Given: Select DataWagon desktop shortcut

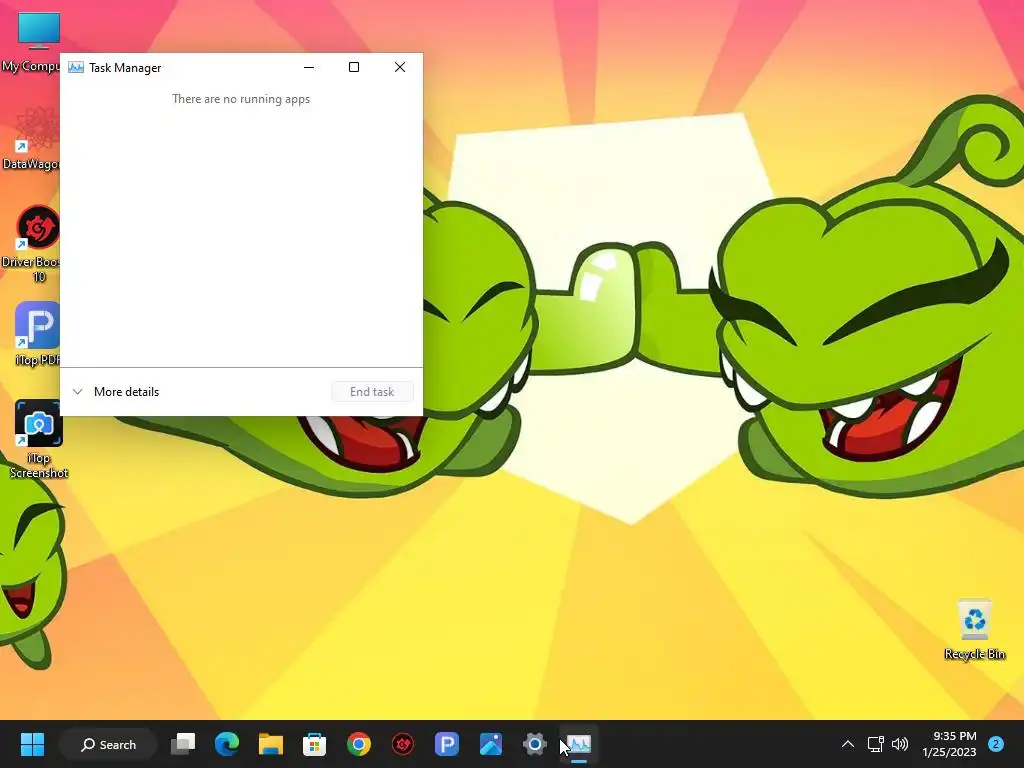Looking at the screenshot, I should [x=30, y=139].
